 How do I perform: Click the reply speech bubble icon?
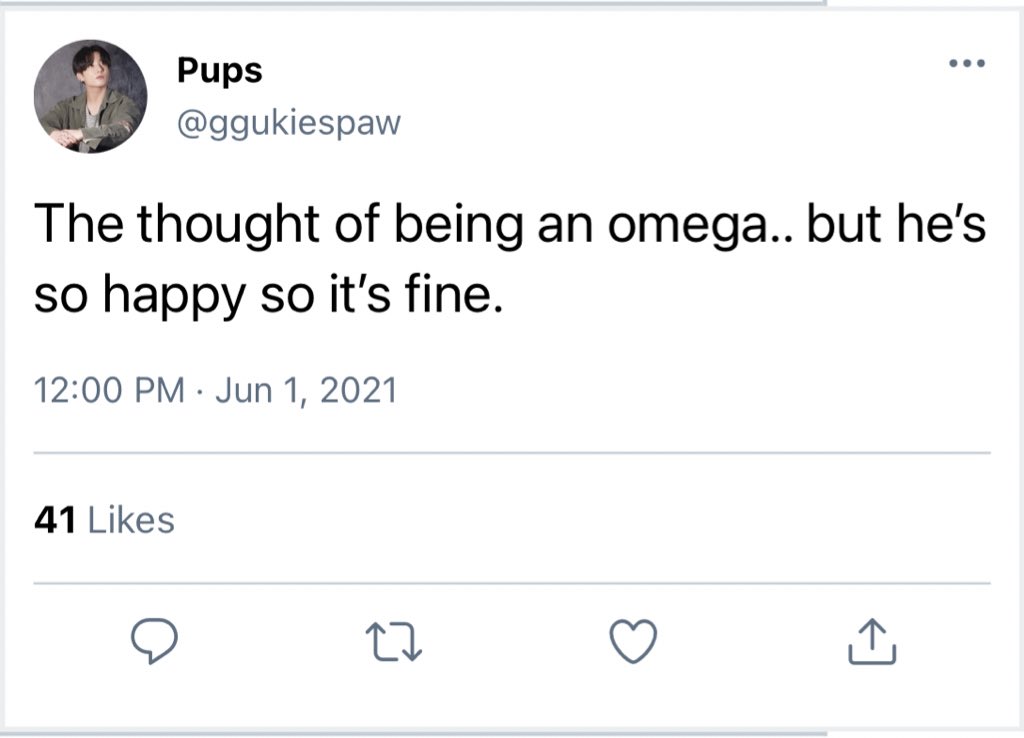[154, 642]
